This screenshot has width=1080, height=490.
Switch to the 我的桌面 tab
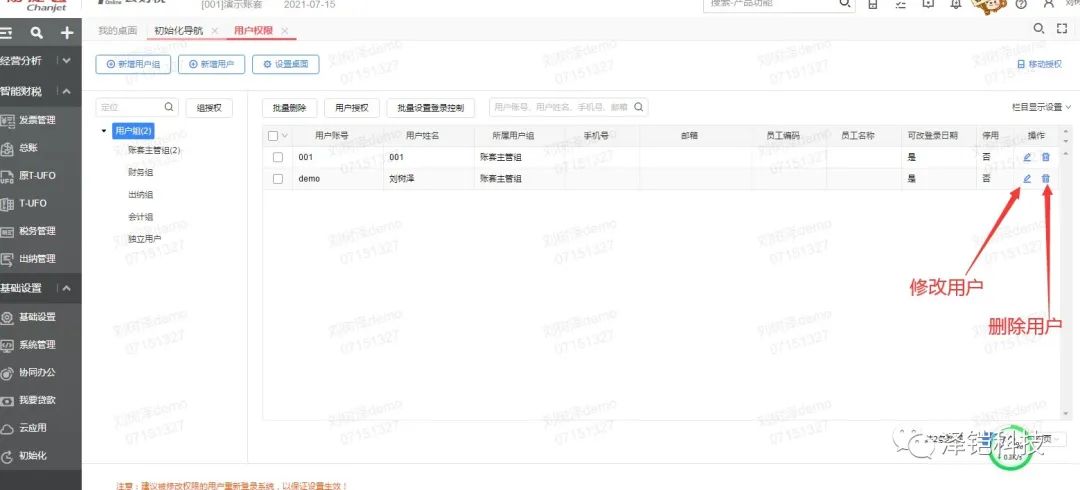[x=117, y=31]
